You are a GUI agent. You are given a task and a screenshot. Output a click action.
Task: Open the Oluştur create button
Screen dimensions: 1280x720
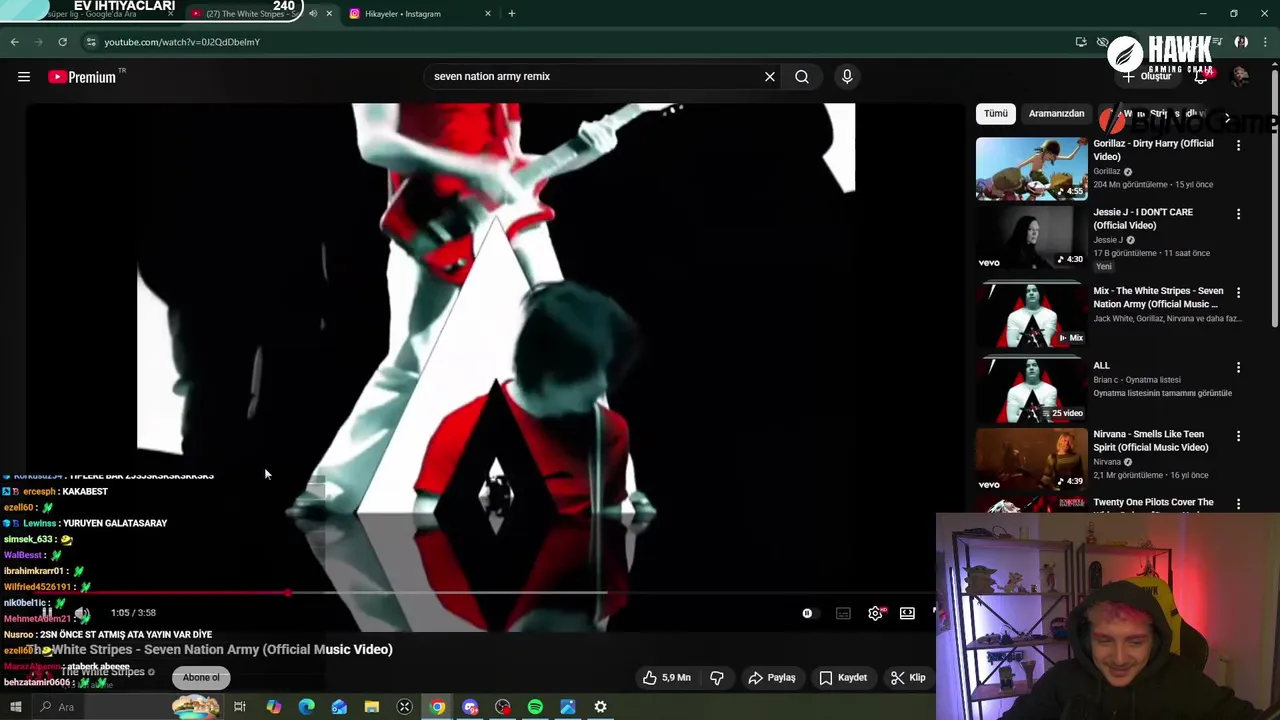point(1148,76)
